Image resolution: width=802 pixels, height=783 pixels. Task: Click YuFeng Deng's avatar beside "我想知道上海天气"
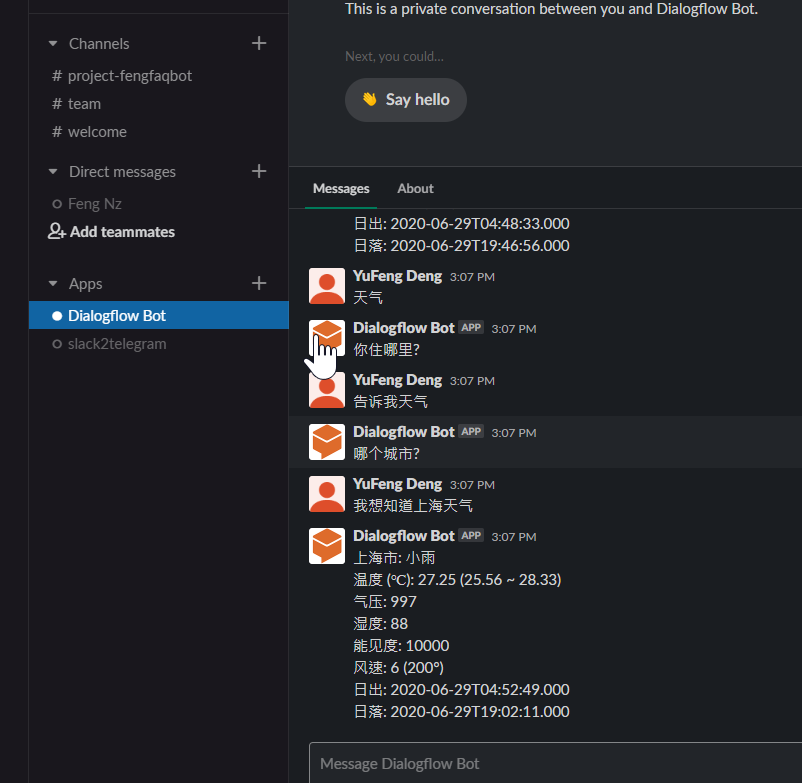point(327,494)
